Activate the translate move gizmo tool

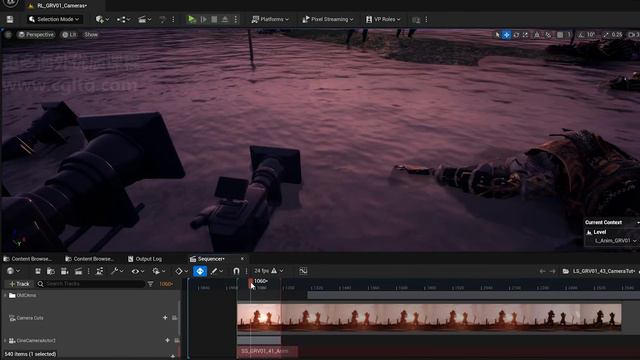tap(507, 35)
